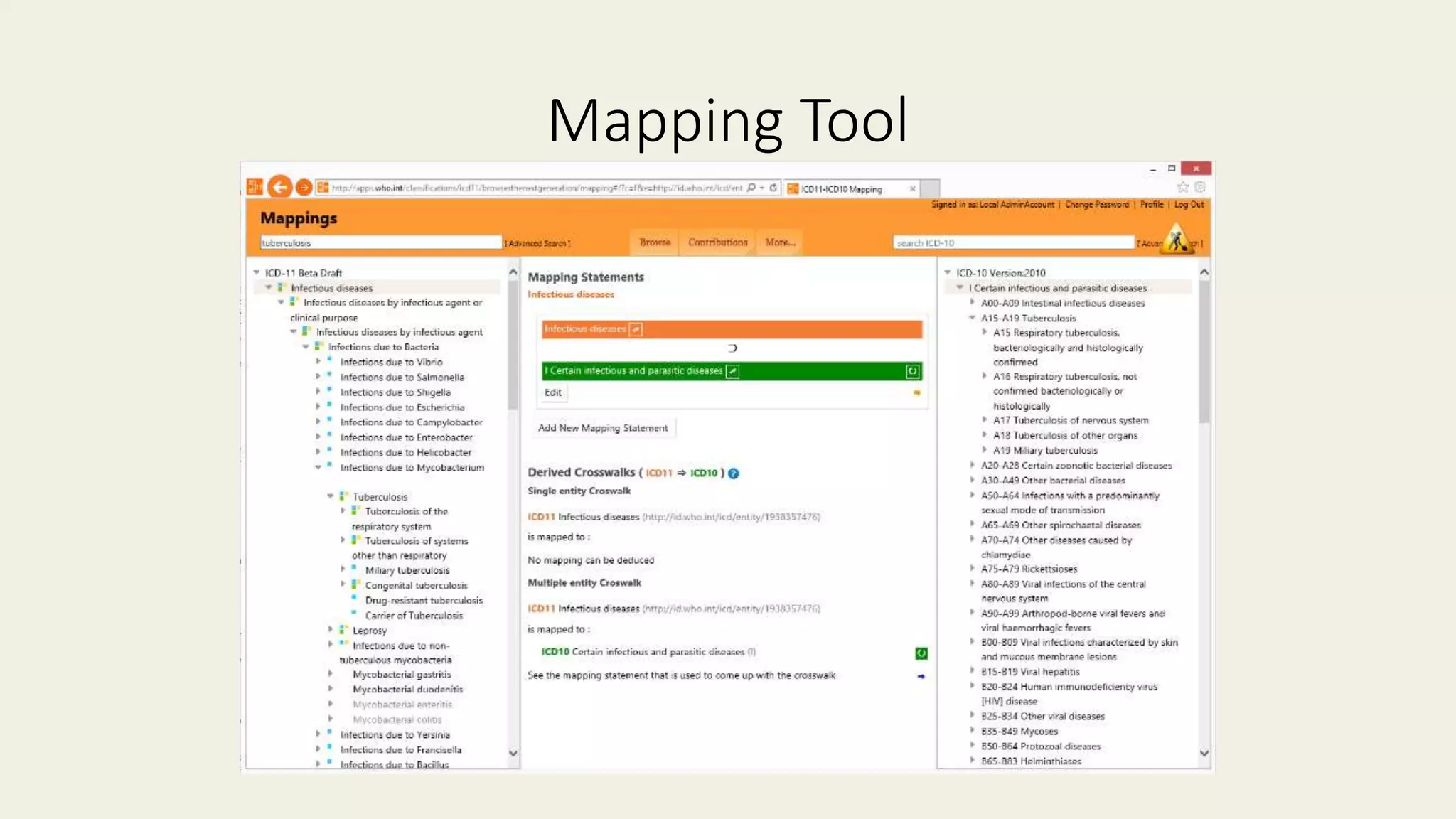Select B35-B49 Mycoses in ICD-10 tree
Image resolution: width=1456 pixels, height=819 pixels.
click(x=1019, y=732)
